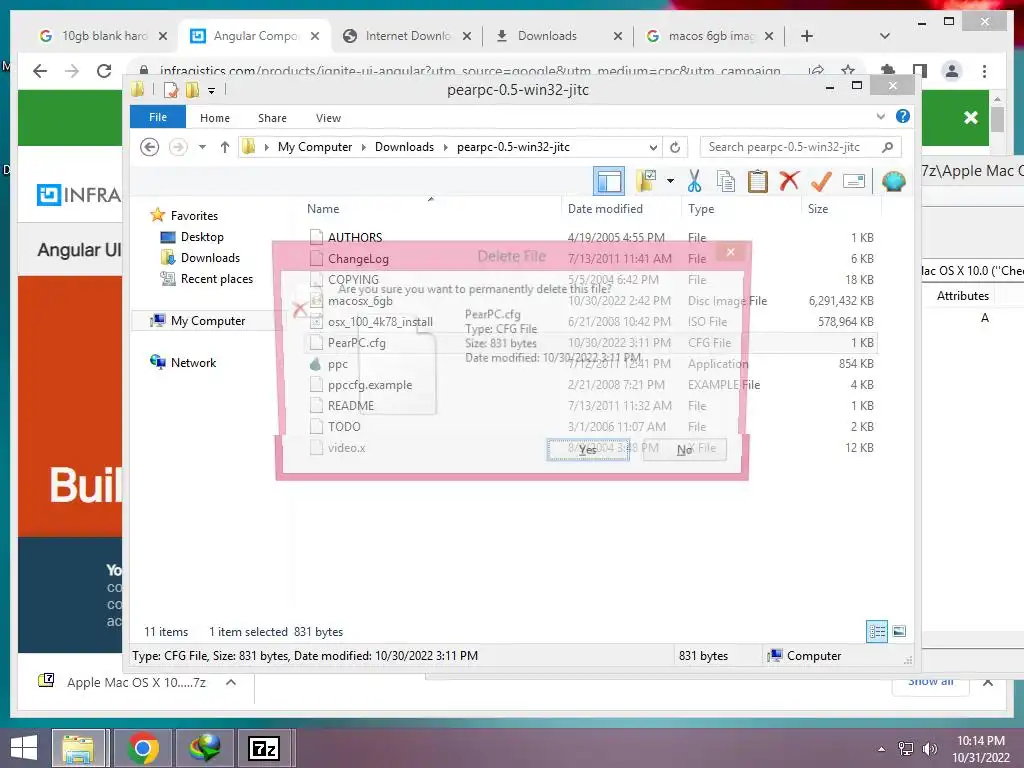This screenshot has width=1024, height=768.
Task: Sort files by Size column header
Action: [x=818, y=208]
